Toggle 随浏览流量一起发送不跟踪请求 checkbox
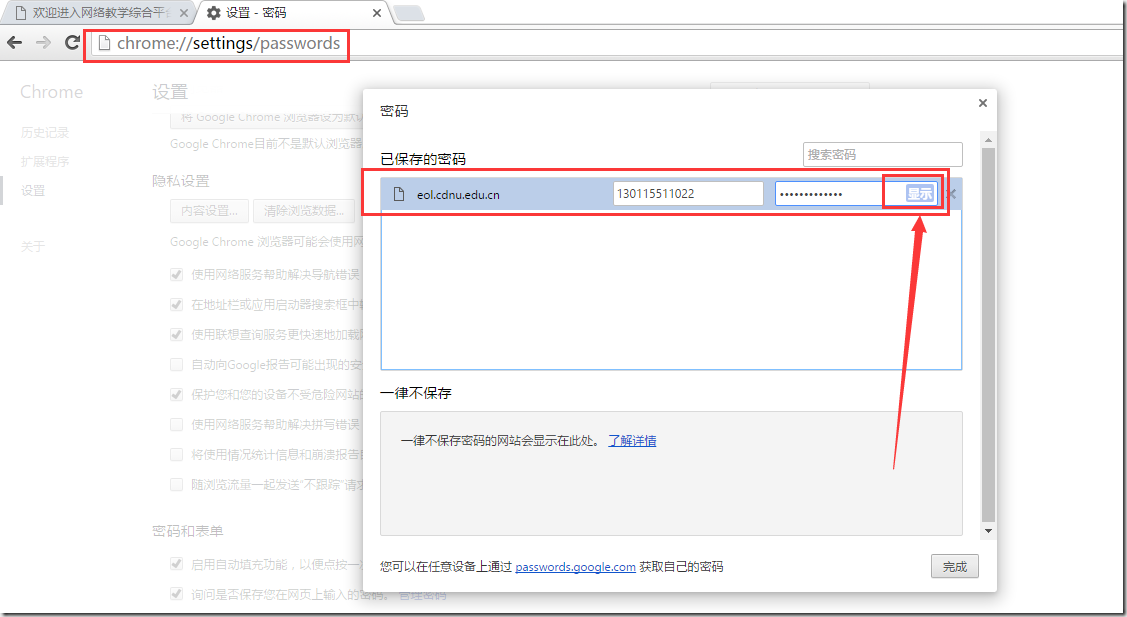Viewport: 1127px width, 617px height. (176, 485)
